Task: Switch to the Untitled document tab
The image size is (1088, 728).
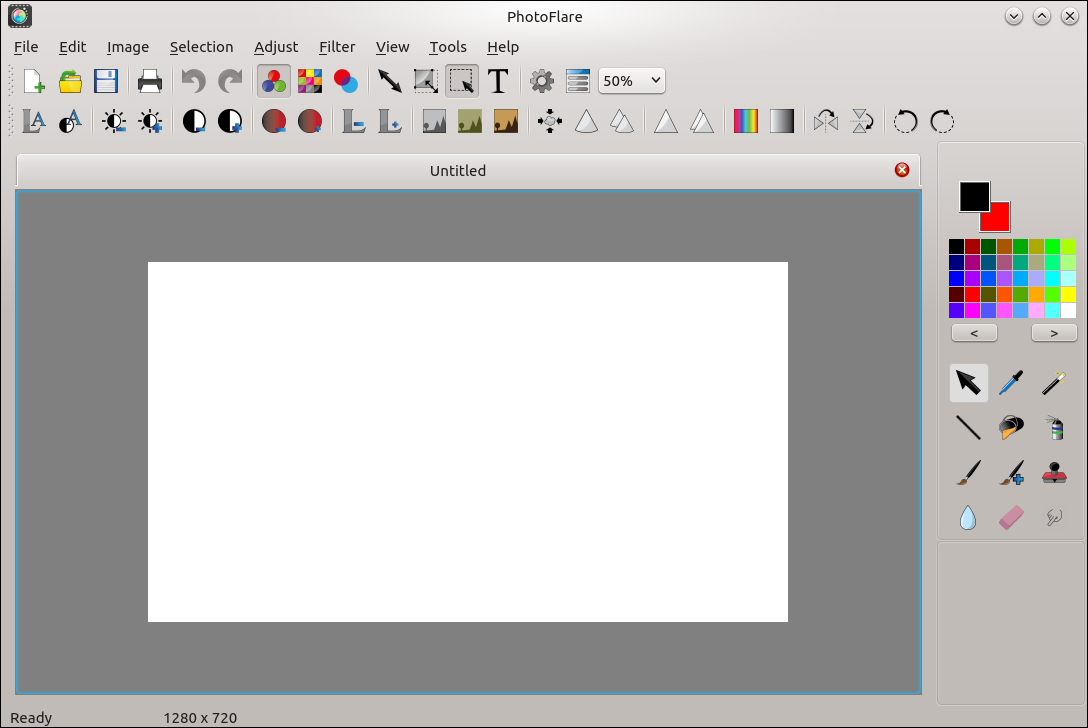Action: coord(457,171)
